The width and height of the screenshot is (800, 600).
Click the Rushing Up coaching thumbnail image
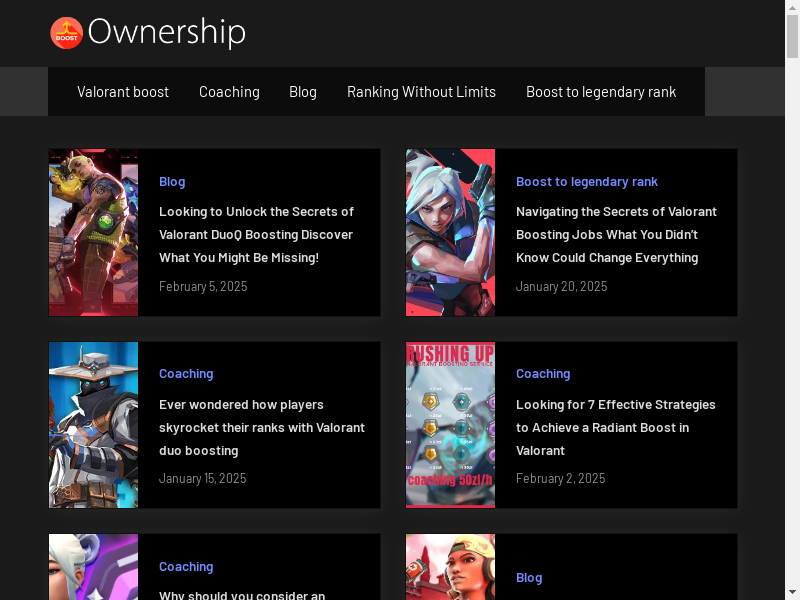(450, 425)
